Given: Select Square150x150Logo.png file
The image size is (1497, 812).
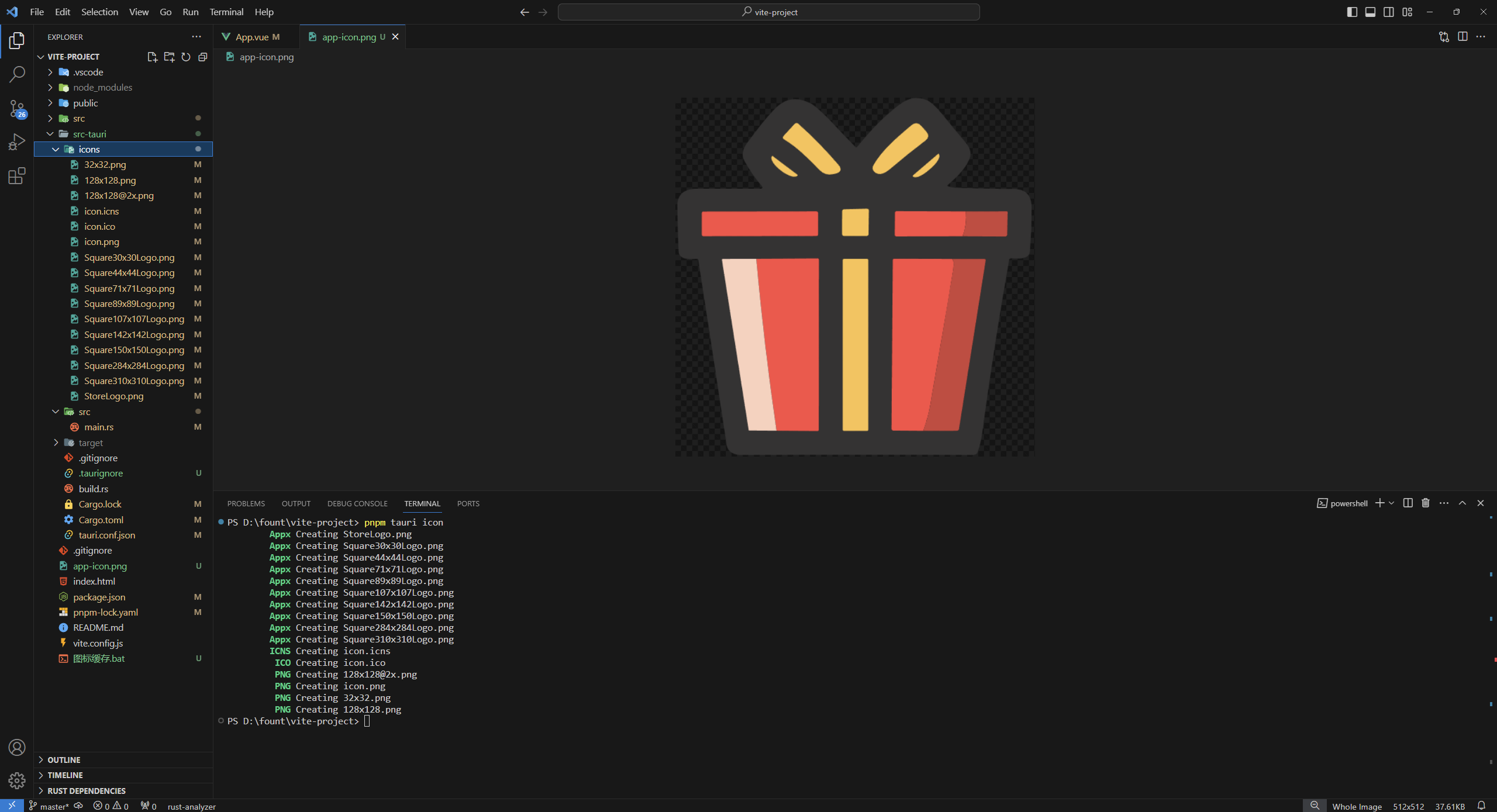Looking at the screenshot, I should 123,350.
